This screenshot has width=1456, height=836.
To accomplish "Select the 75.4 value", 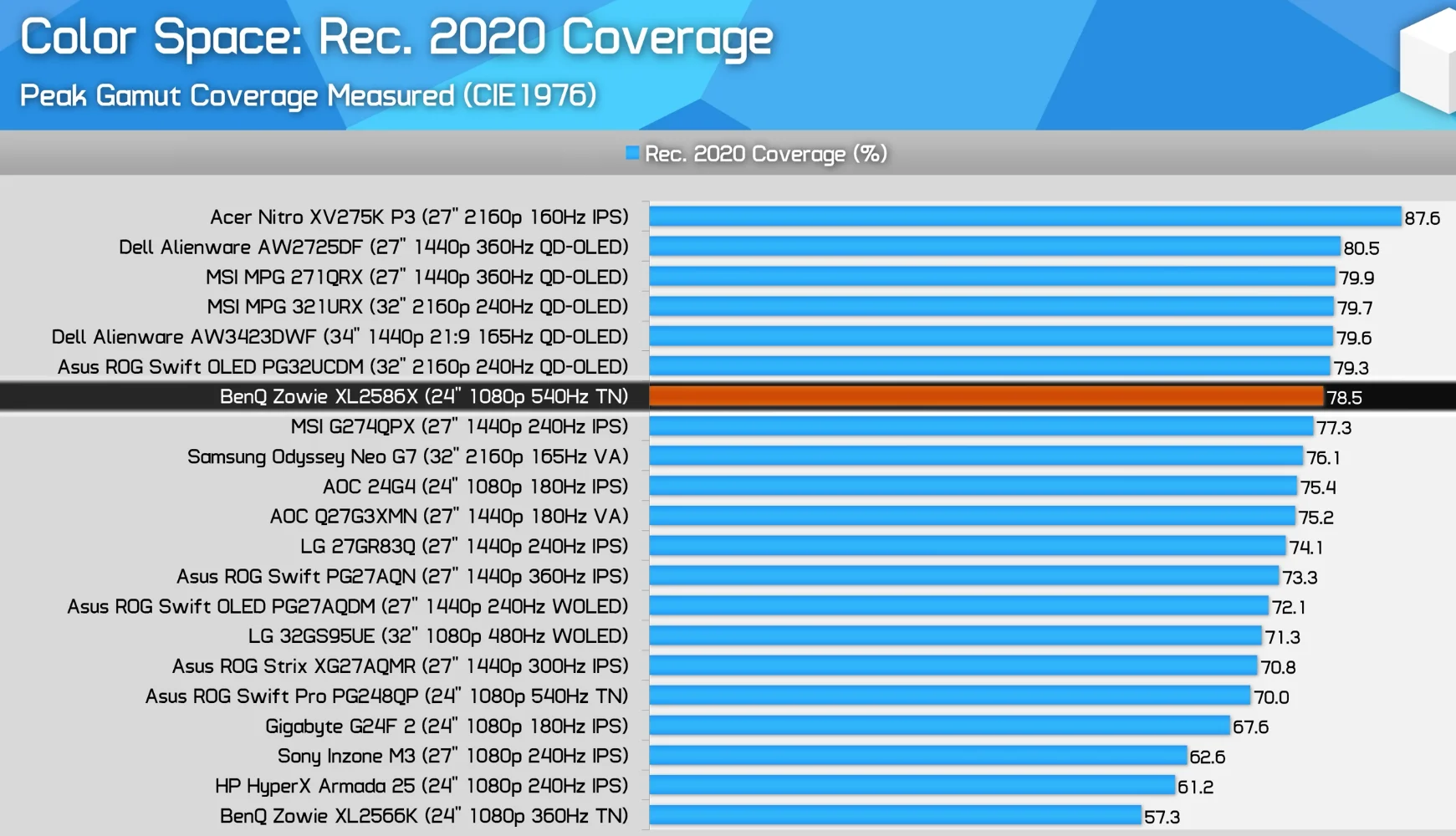I will pos(1318,487).
